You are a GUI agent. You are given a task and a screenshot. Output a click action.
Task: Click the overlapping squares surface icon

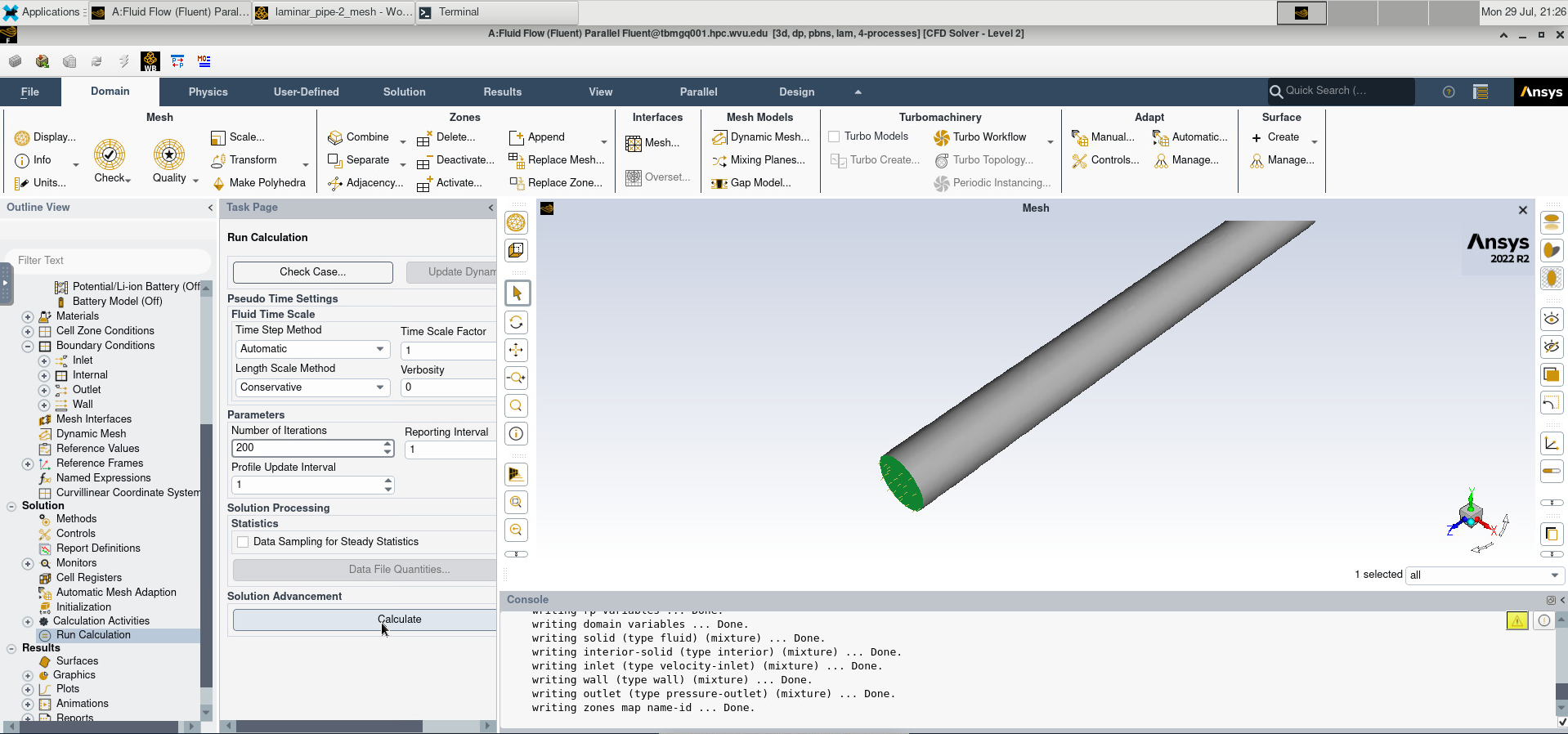1552,374
